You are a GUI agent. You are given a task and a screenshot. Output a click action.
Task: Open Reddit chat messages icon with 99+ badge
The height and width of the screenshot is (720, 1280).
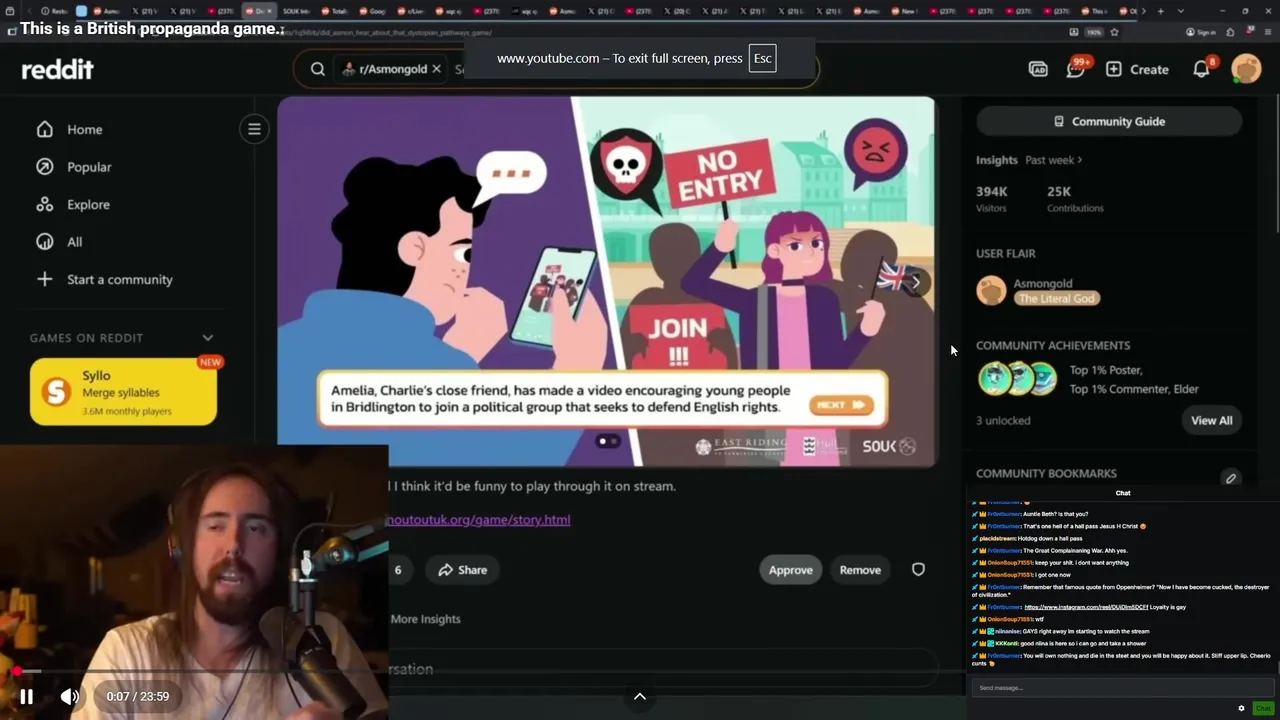click(x=1076, y=68)
